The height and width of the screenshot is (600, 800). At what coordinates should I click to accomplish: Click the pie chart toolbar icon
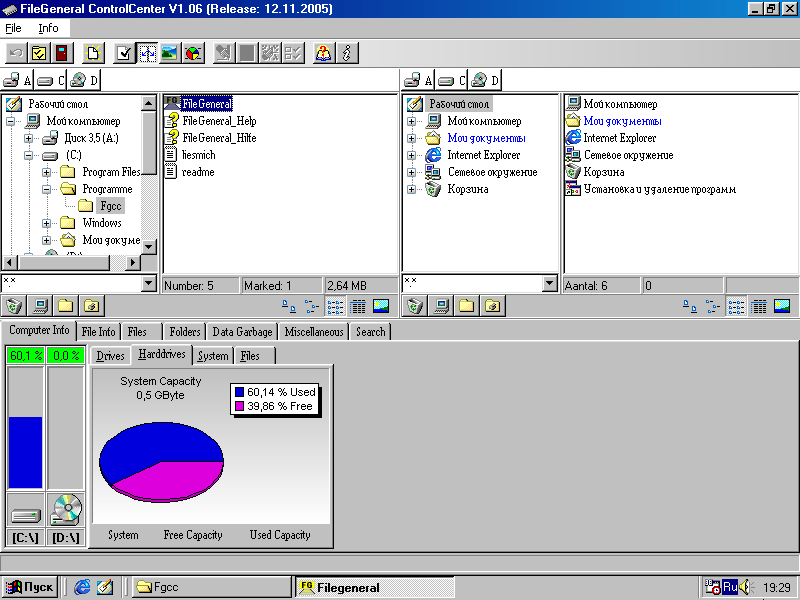[193, 53]
